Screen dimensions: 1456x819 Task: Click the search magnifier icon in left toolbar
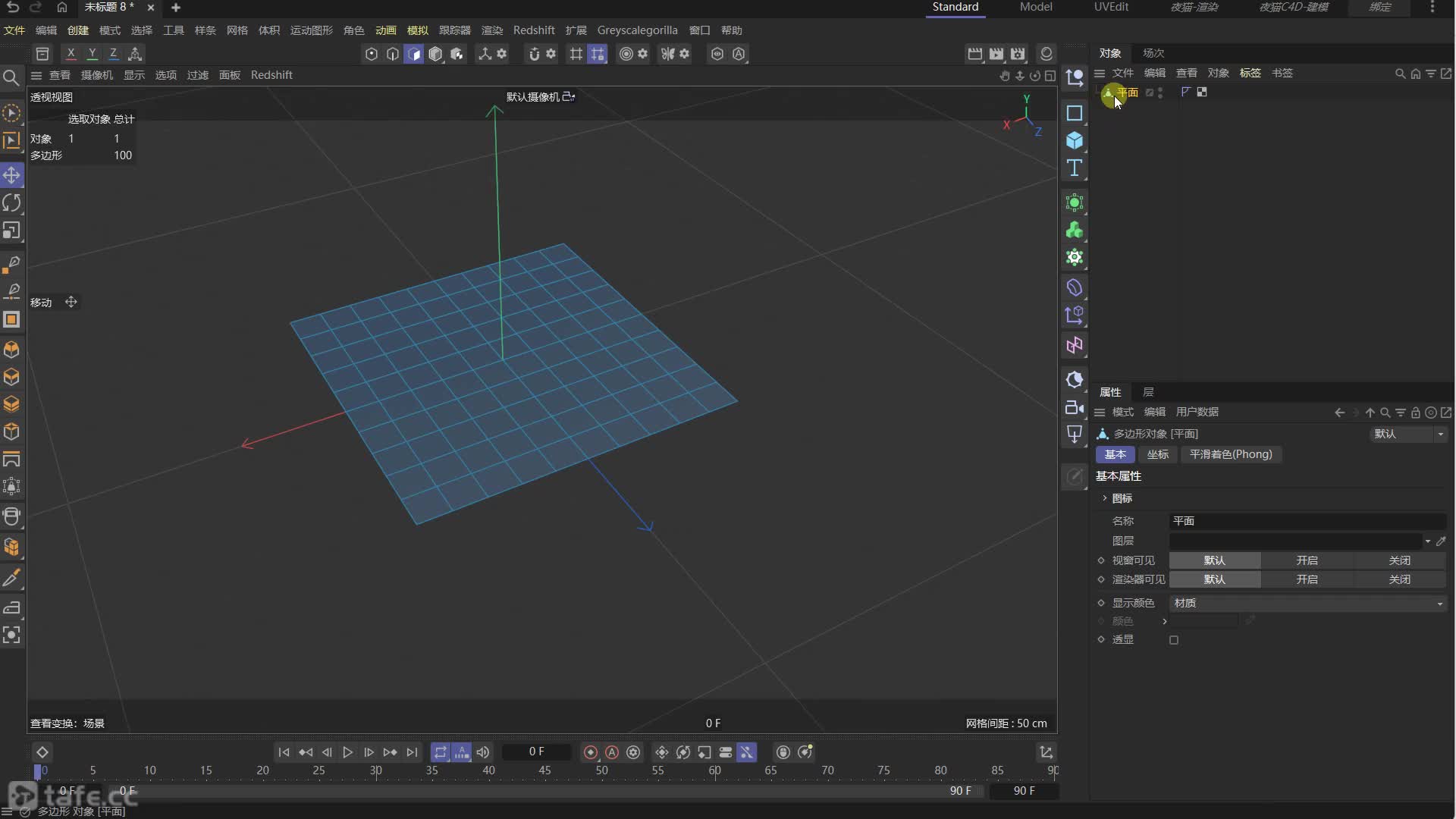coord(11,77)
